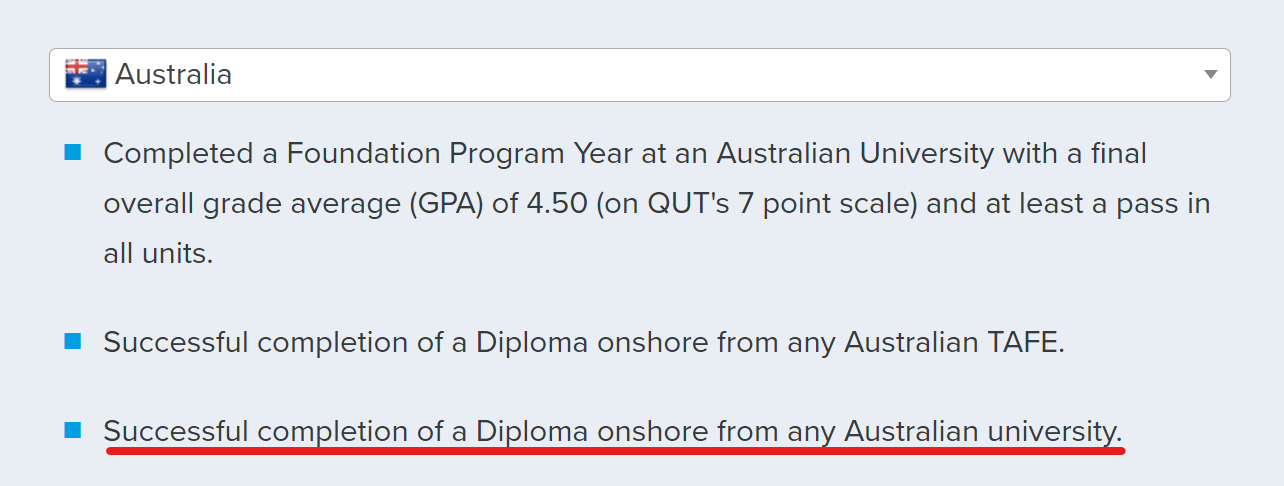Click the Australian flag icon

point(85,74)
